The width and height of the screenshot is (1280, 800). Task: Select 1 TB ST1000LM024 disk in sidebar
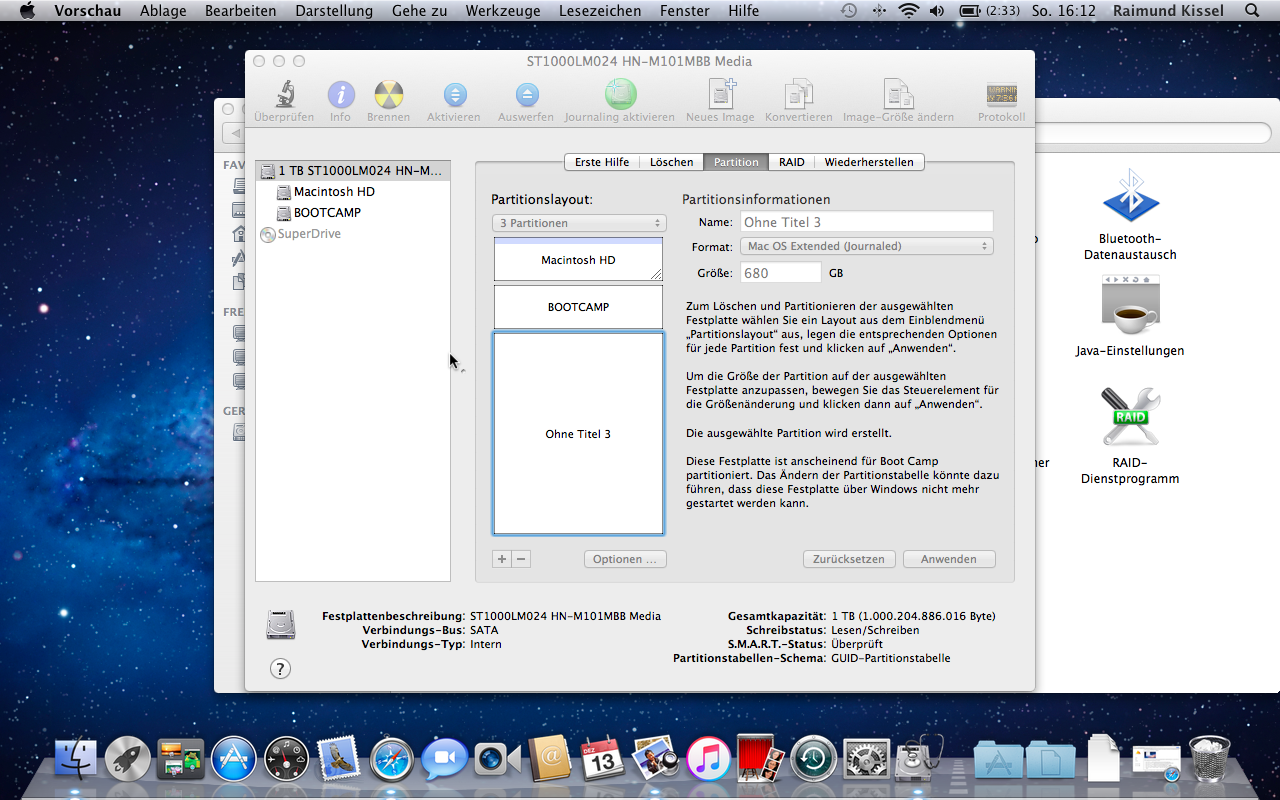(353, 171)
